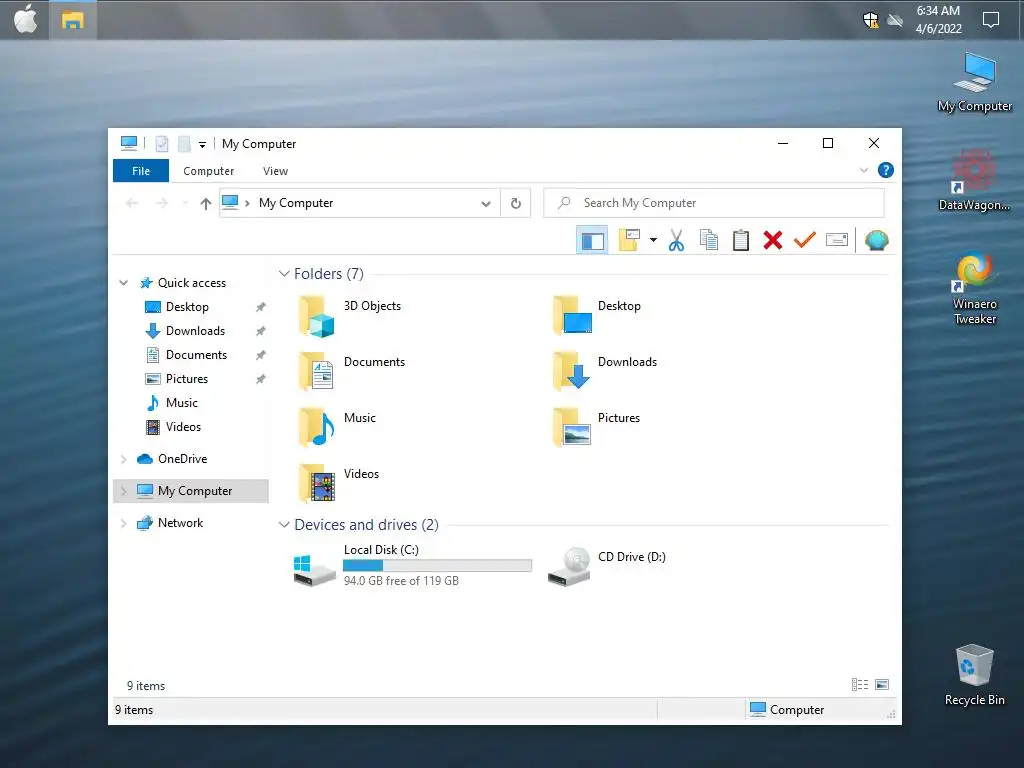This screenshot has height=768, width=1024.
Task: Click the Local Disk (C:) usage bar
Action: click(437, 566)
